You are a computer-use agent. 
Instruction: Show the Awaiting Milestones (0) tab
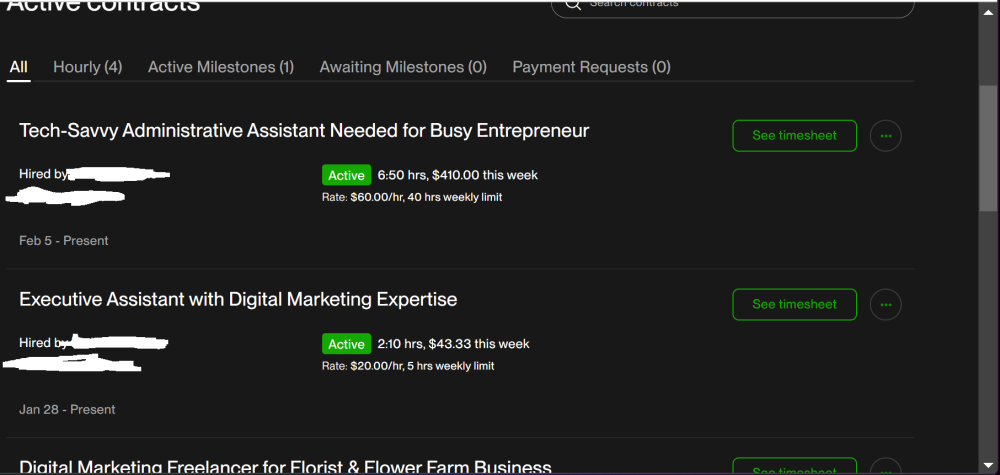pos(403,67)
